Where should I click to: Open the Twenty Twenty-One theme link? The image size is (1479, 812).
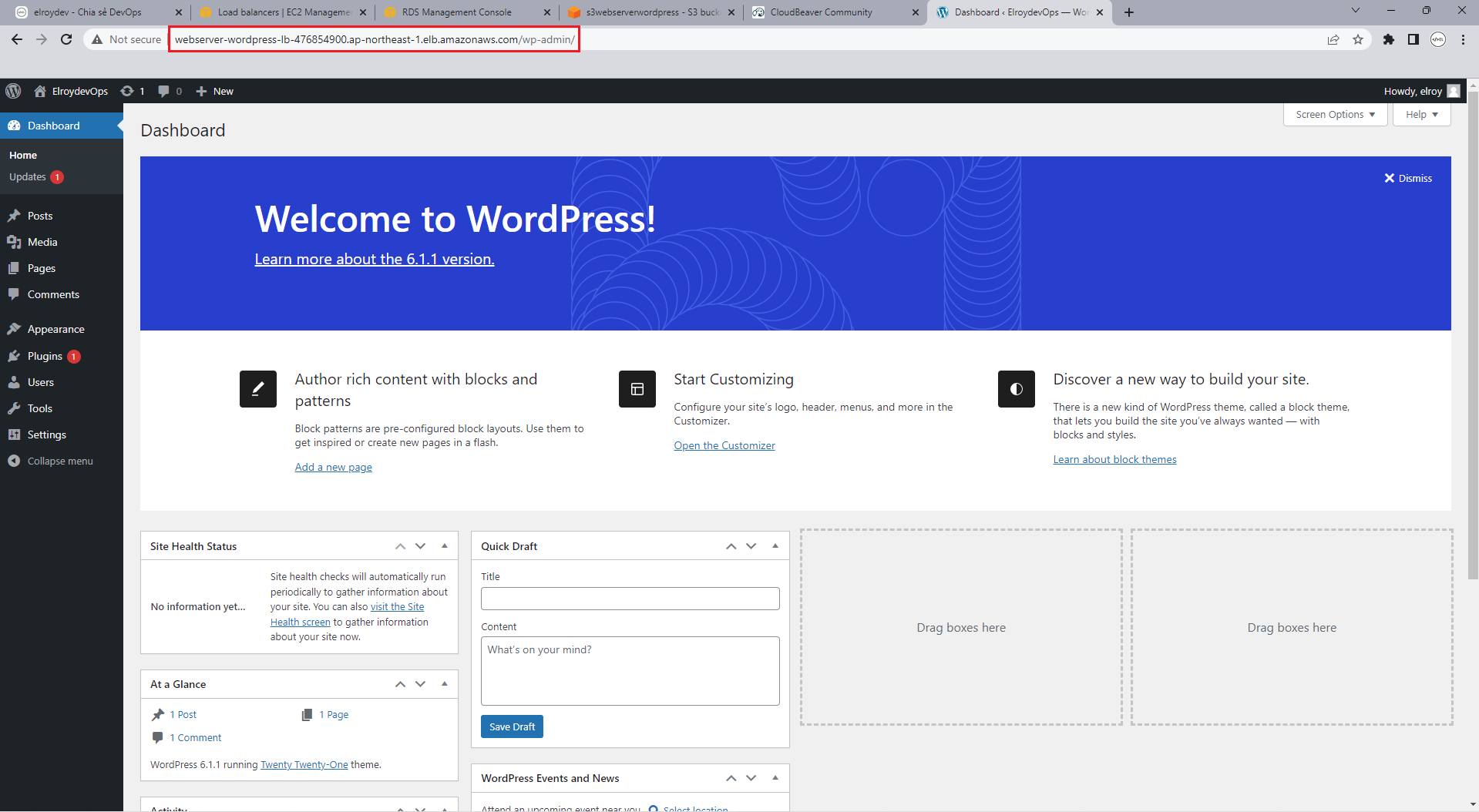[x=304, y=765]
